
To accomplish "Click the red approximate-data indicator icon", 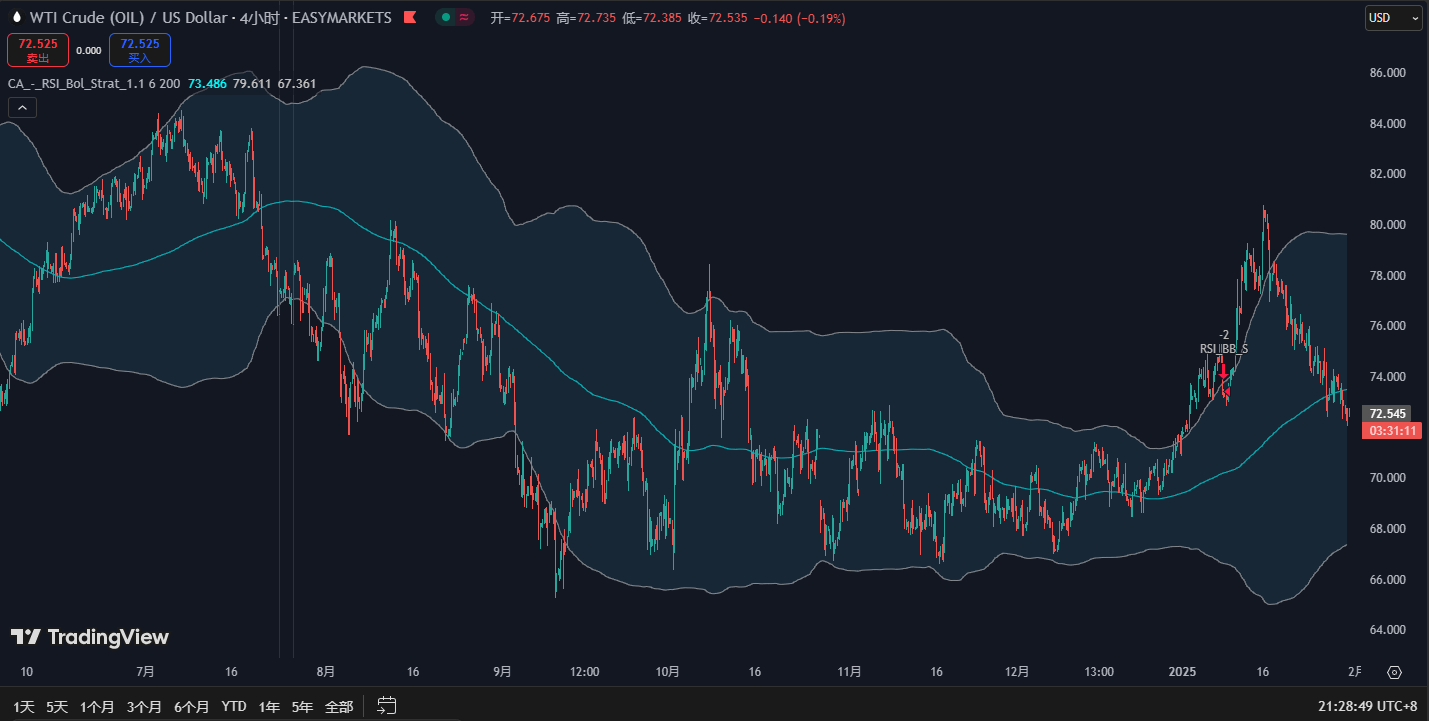I will pyautogui.click(x=464, y=18).
